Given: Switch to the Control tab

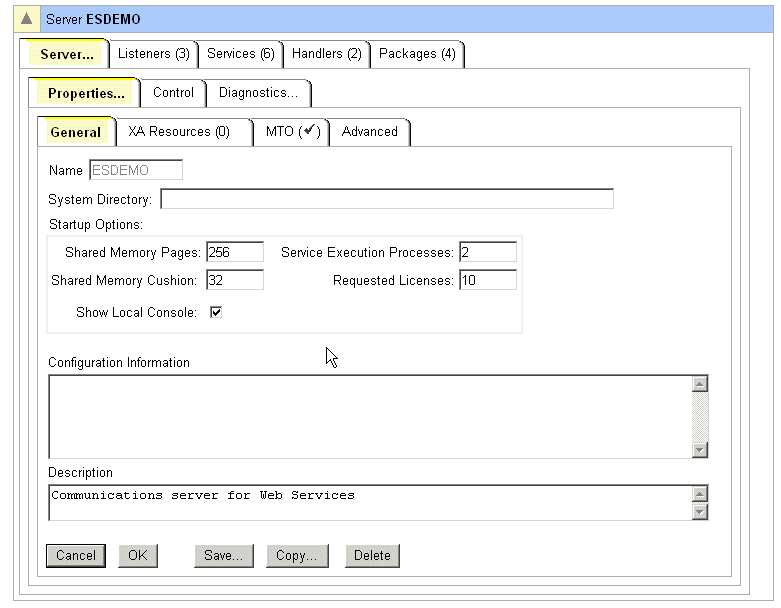Looking at the screenshot, I should pyautogui.click(x=173, y=93).
